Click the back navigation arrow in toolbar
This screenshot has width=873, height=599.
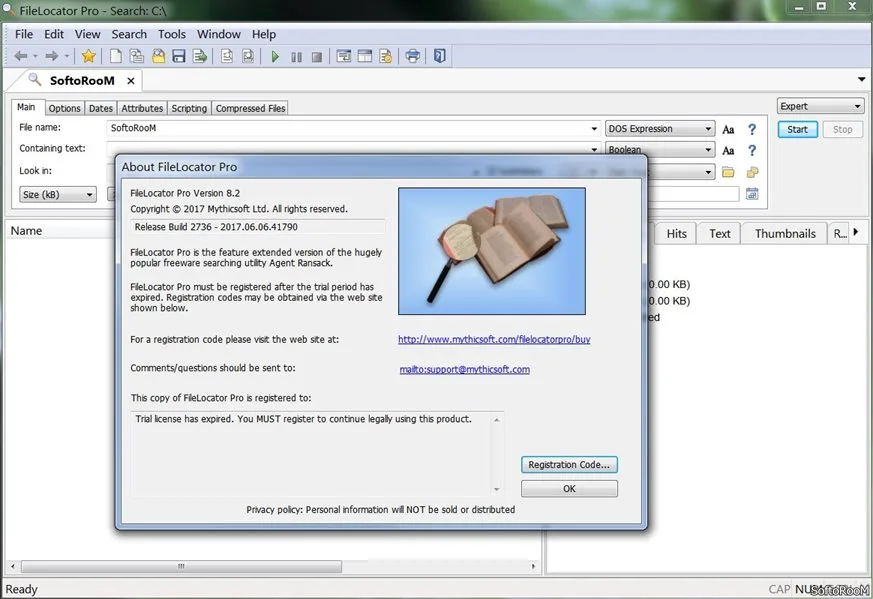[x=21, y=56]
